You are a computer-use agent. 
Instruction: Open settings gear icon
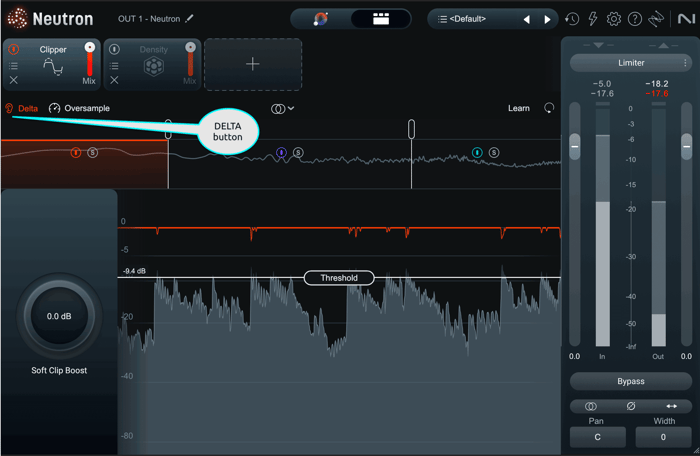click(614, 19)
